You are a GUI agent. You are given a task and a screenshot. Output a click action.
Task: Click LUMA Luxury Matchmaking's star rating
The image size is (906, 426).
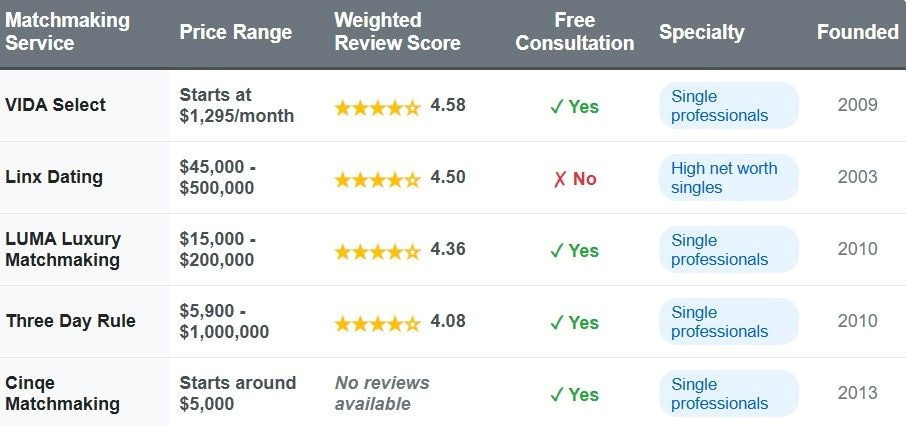click(377, 251)
